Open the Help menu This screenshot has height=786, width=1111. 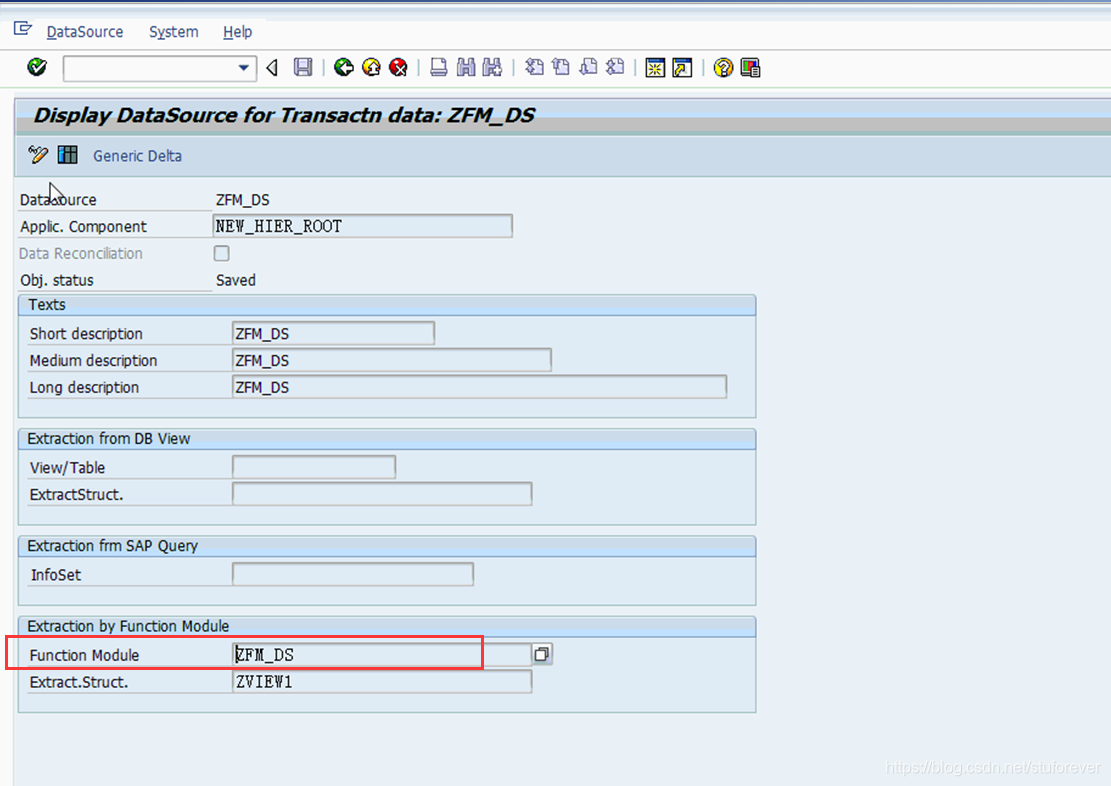(x=237, y=32)
